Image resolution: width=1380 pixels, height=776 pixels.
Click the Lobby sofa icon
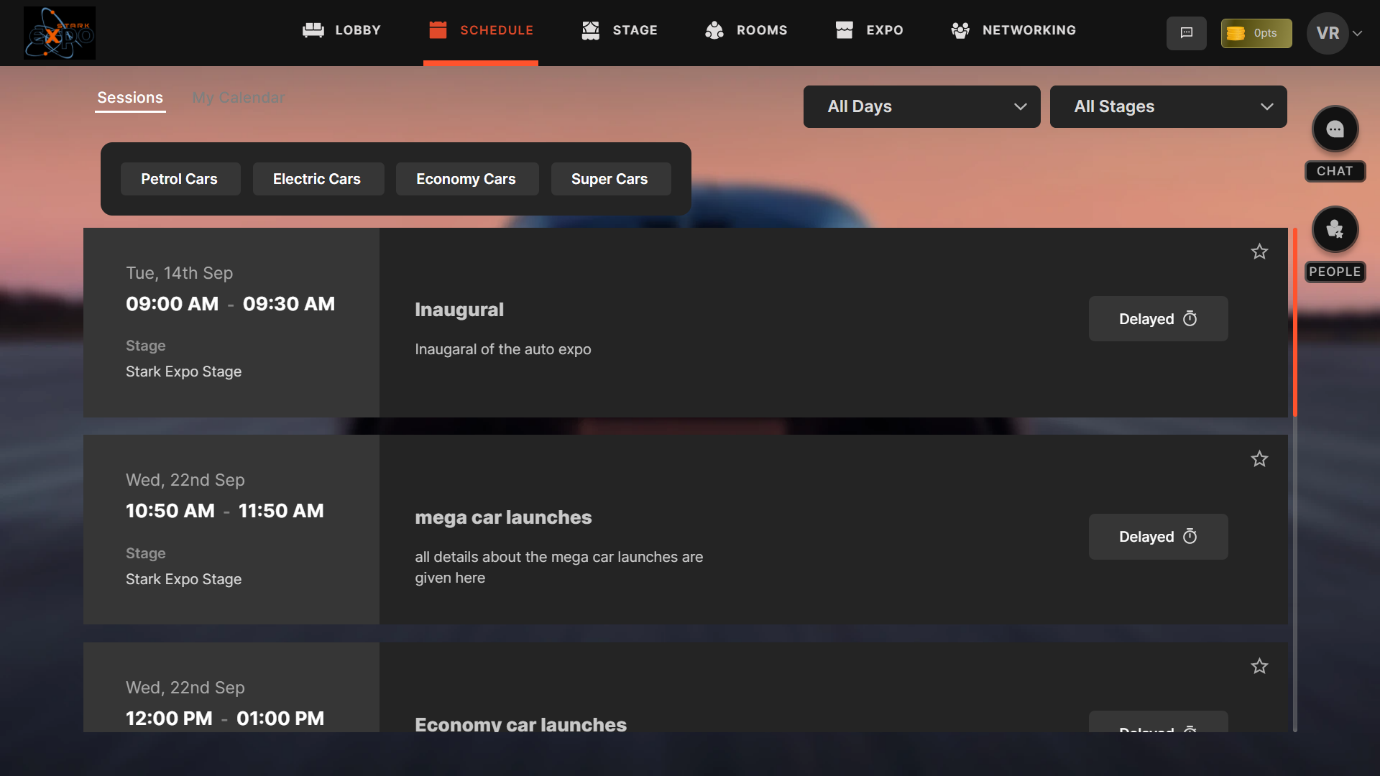pos(314,30)
